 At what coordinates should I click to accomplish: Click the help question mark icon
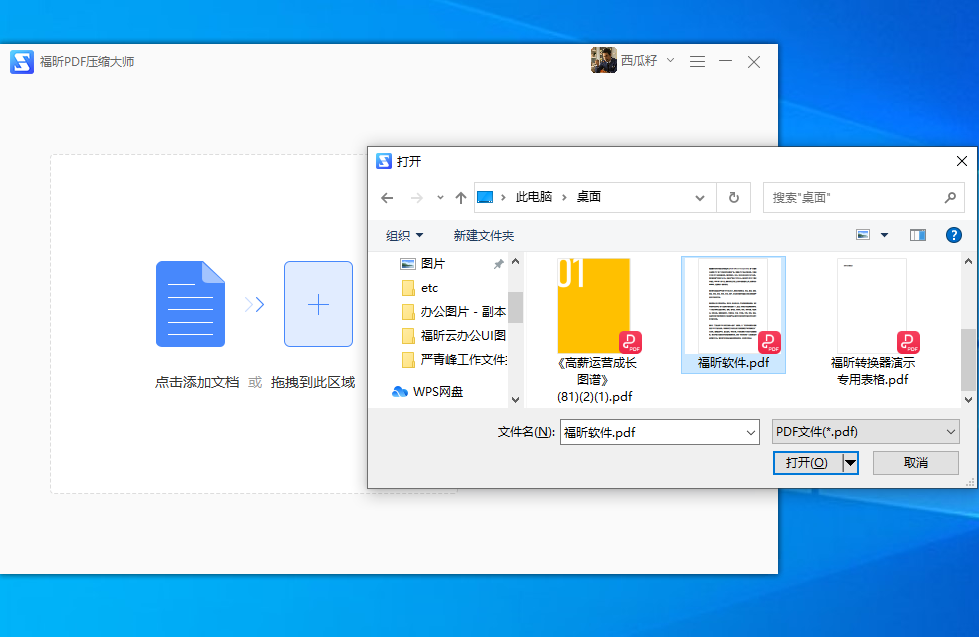tap(953, 235)
